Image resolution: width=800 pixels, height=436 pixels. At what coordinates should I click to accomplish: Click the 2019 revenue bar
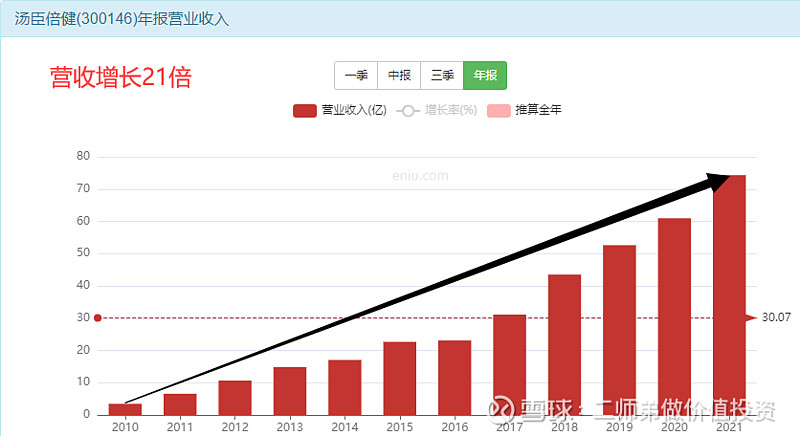pyautogui.click(x=619, y=329)
